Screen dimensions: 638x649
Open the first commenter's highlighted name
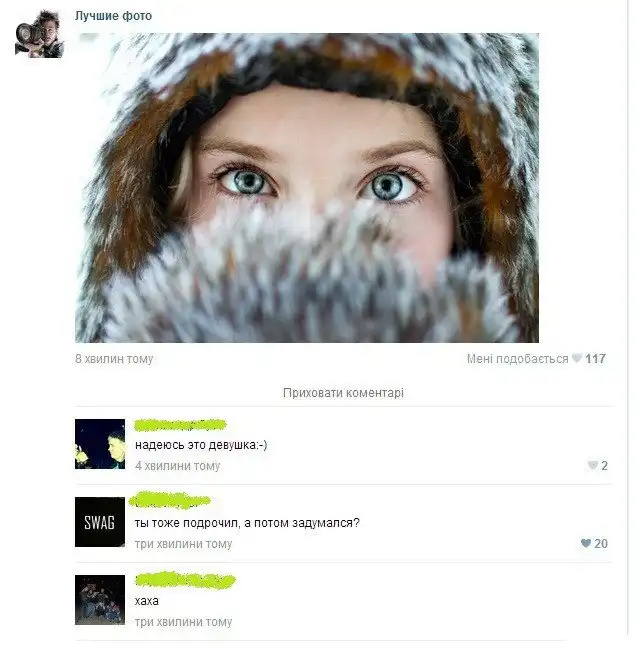click(x=181, y=425)
